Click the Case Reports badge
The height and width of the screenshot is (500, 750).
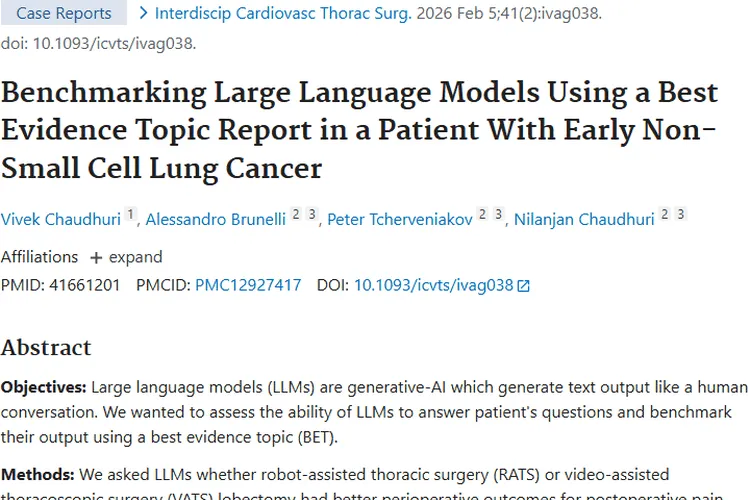point(63,13)
